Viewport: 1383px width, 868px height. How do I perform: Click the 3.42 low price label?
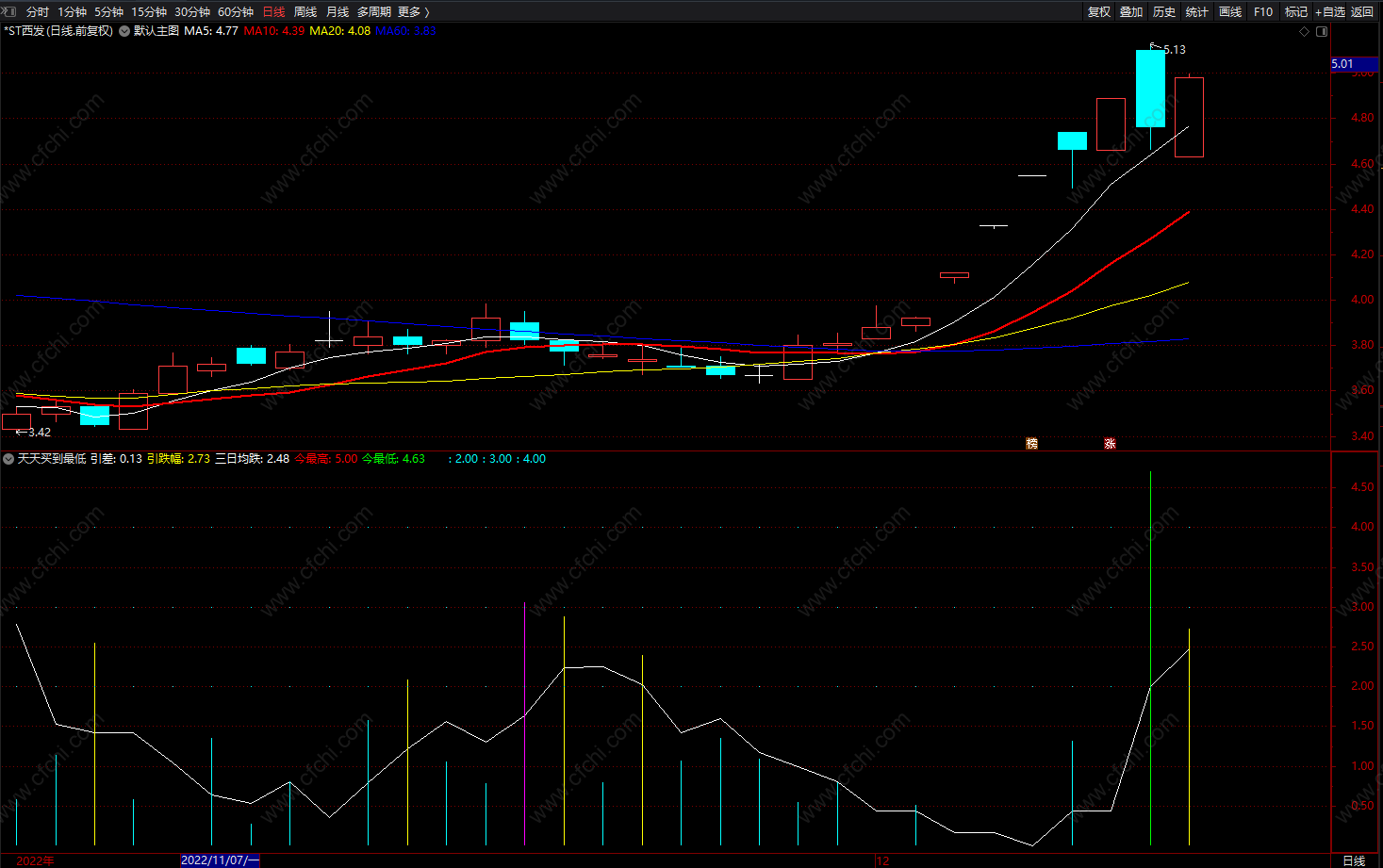click(40, 433)
